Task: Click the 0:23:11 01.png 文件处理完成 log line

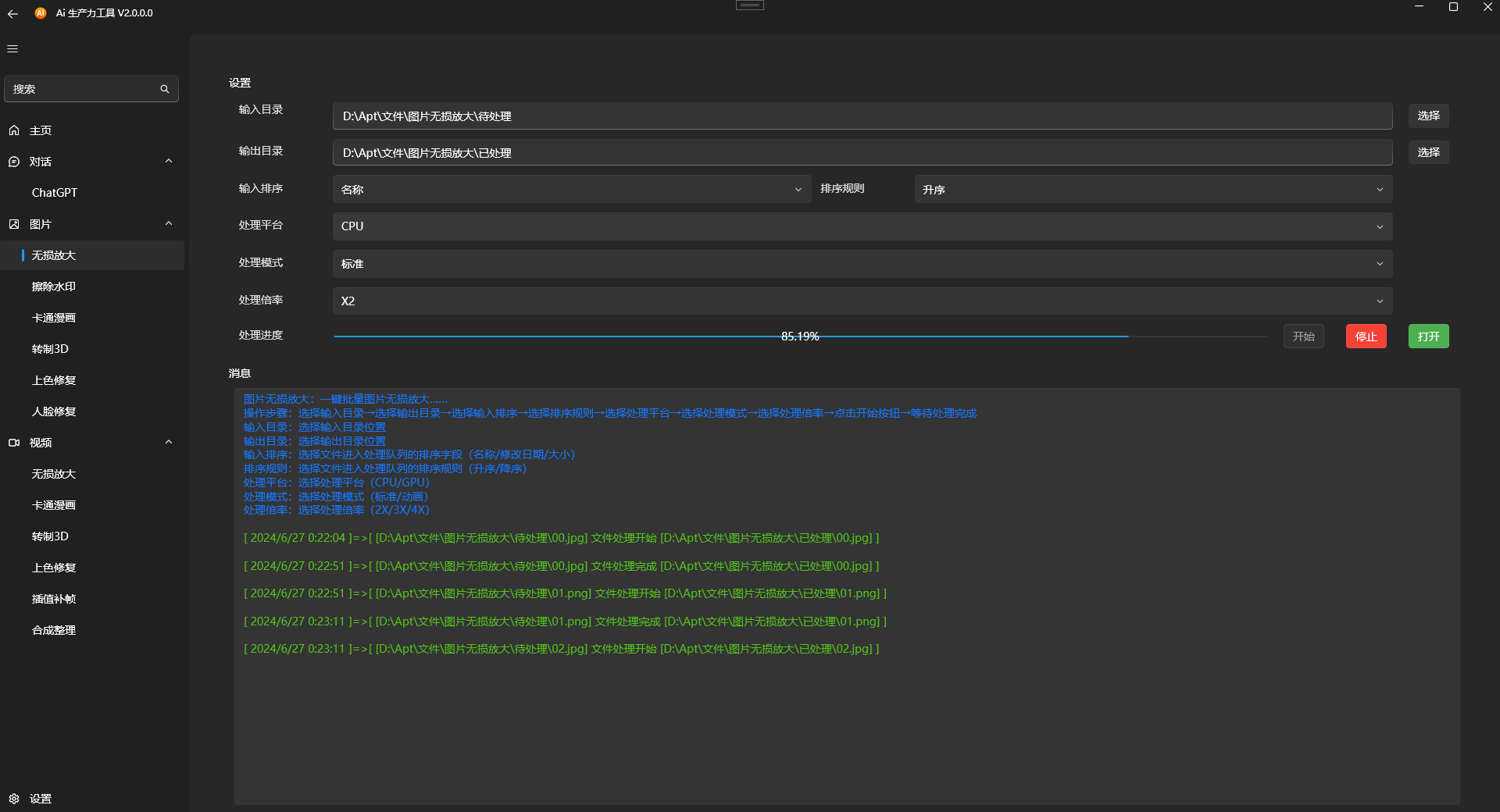Action: point(565,621)
